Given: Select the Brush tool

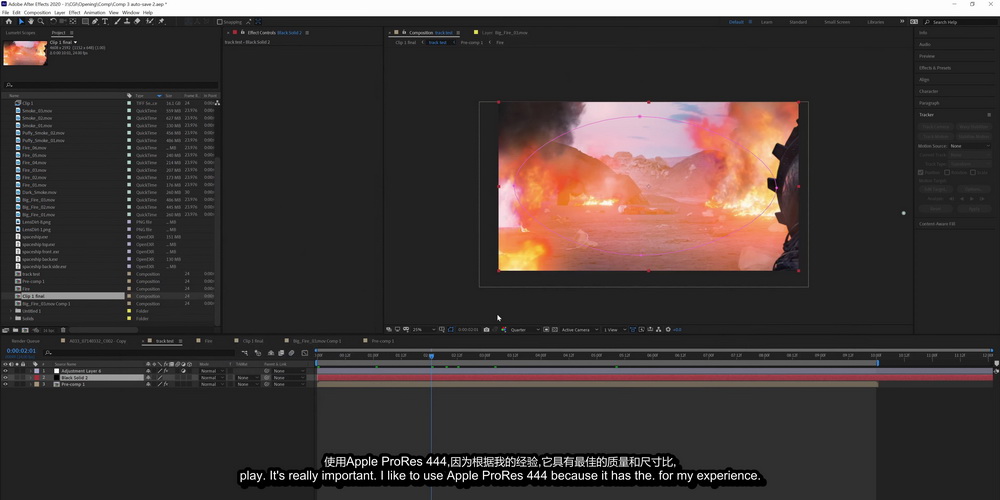Looking at the screenshot, I should pyautogui.click(x=117, y=22).
